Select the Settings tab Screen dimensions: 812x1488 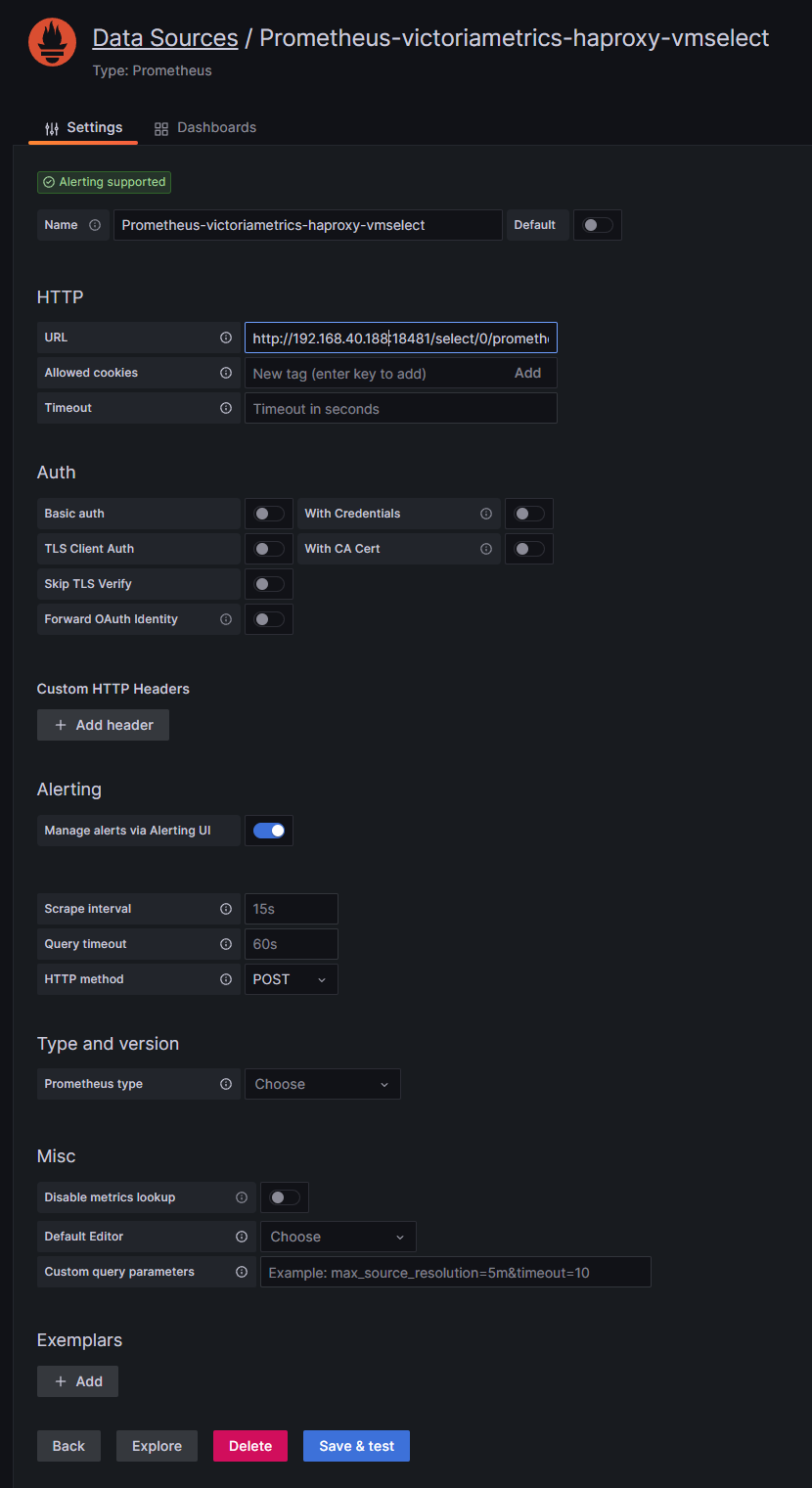coord(84,128)
